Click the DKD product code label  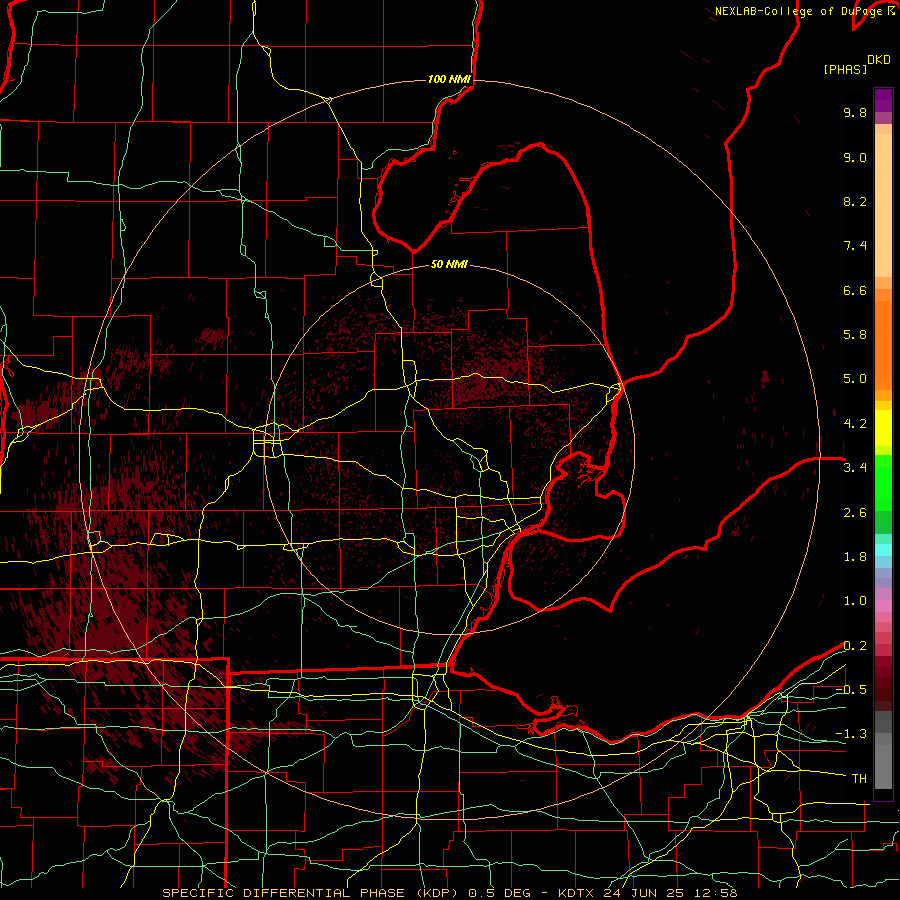pos(878,60)
